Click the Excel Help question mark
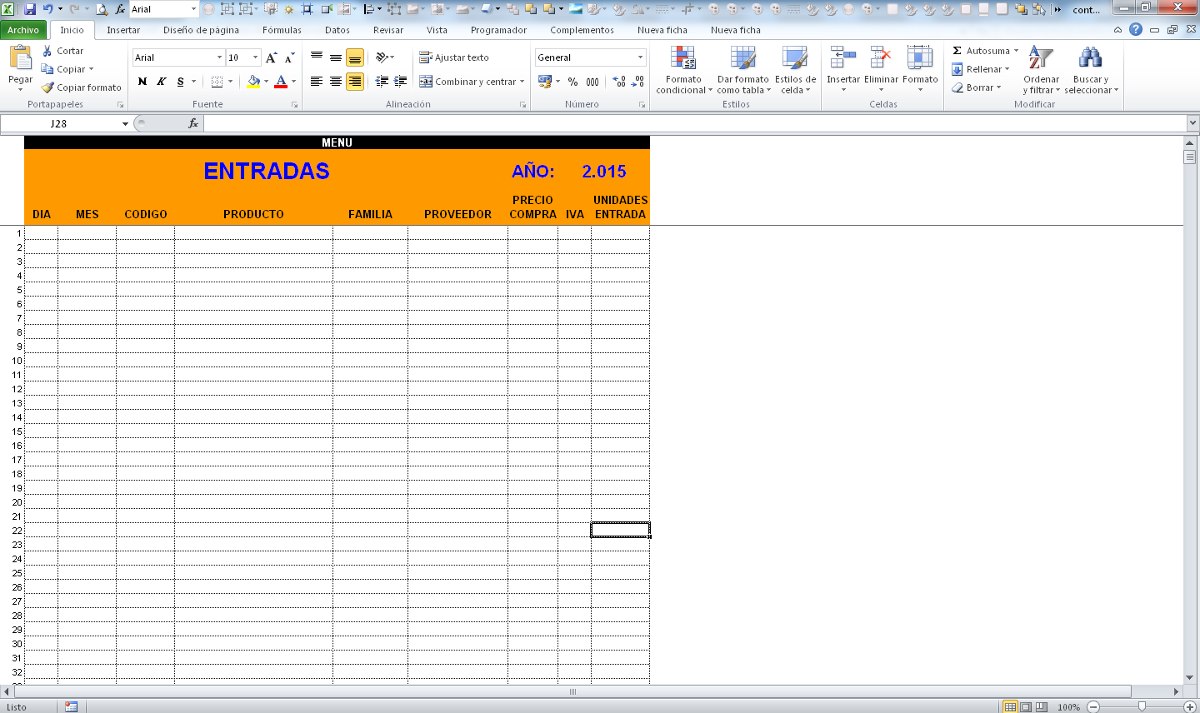 pyautogui.click(x=1136, y=30)
